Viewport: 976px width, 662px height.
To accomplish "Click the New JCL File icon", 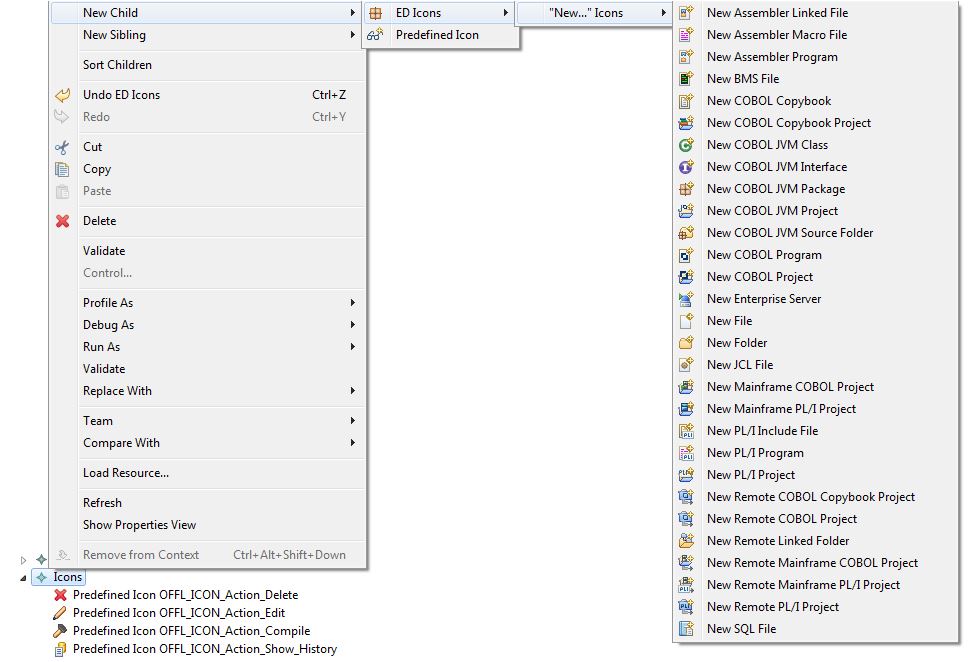I will pos(686,365).
